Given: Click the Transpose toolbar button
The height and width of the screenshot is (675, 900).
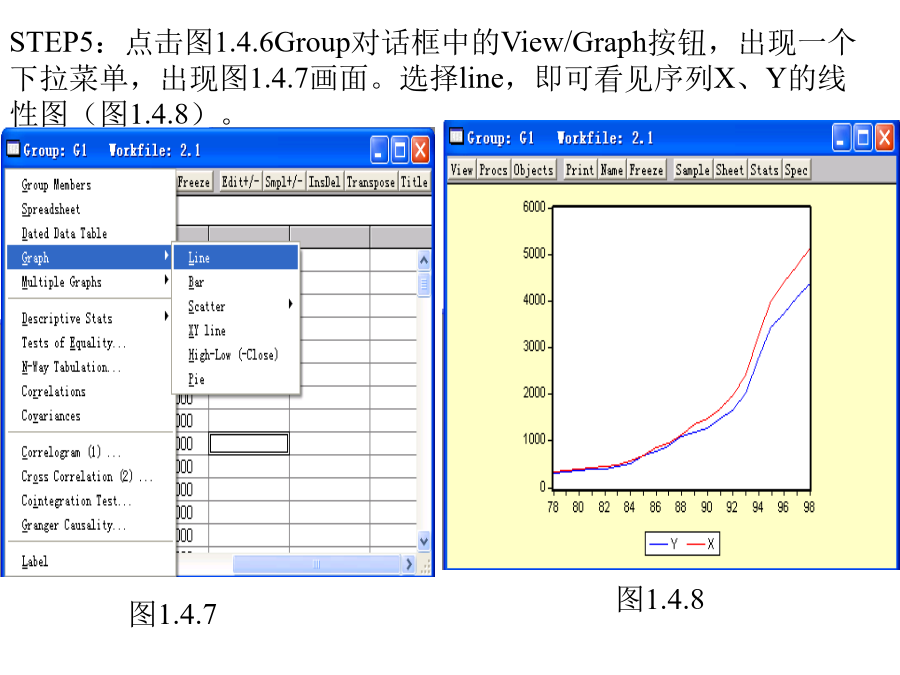Looking at the screenshot, I should pos(371,182).
